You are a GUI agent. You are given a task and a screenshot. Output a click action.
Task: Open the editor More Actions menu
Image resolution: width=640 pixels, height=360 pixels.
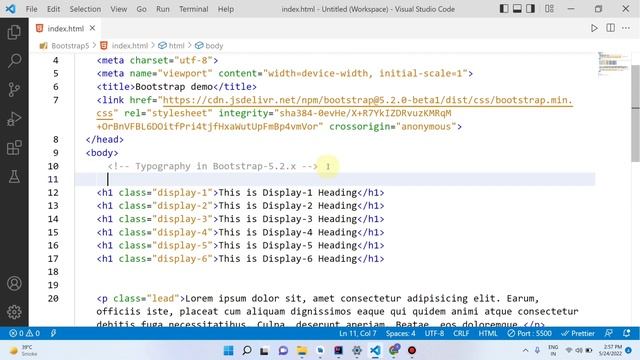tap(626, 28)
